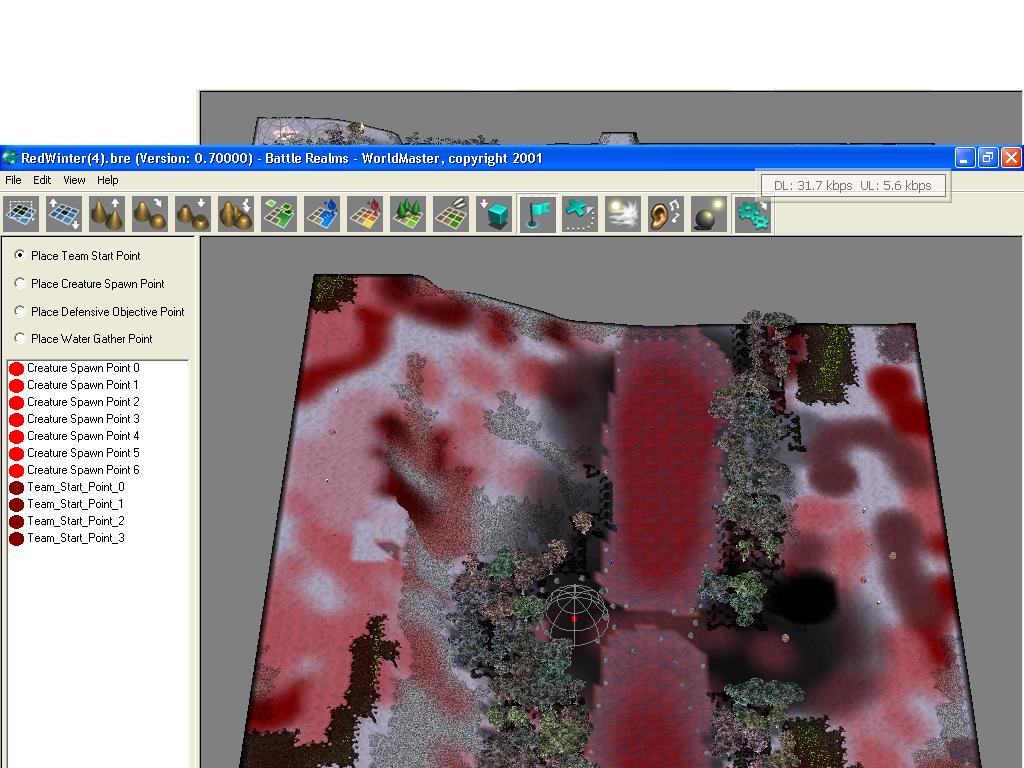Select the green tile texture paint tool

(280, 214)
